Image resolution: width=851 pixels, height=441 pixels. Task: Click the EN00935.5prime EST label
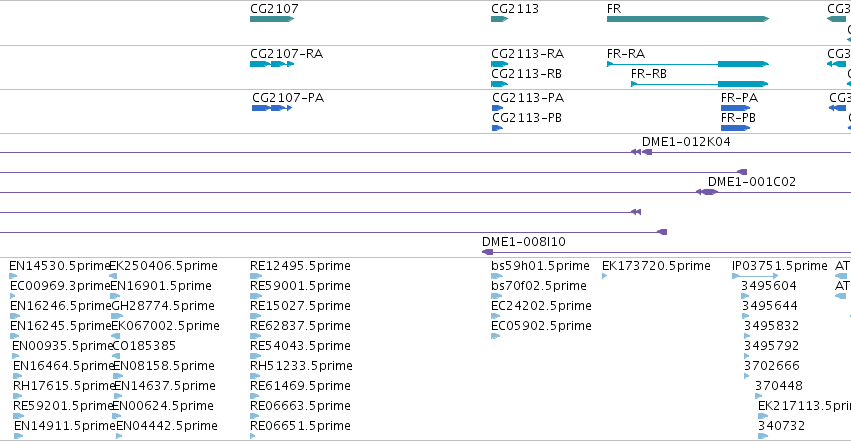pos(62,346)
